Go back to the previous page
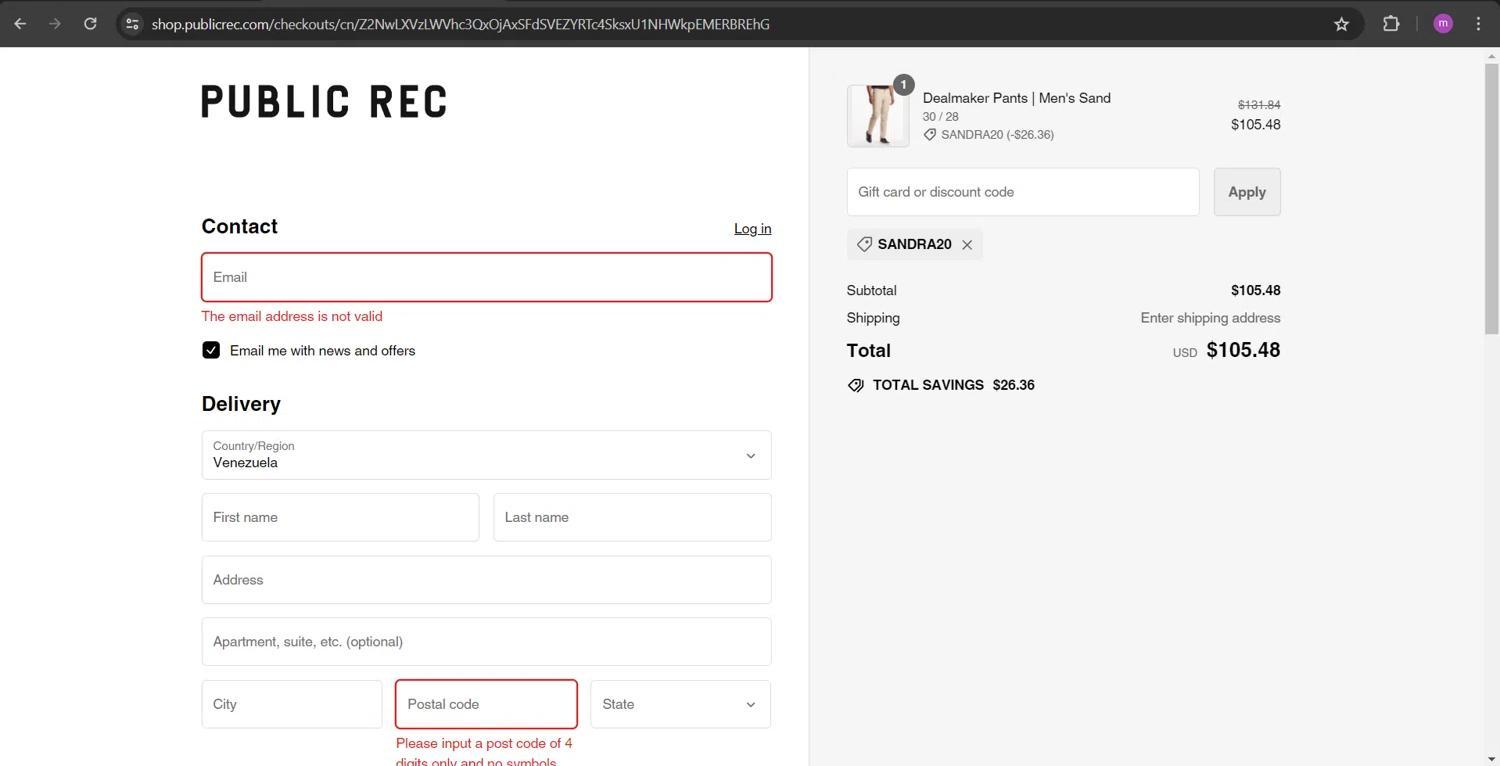Image resolution: width=1500 pixels, height=766 pixels. [x=20, y=24]
